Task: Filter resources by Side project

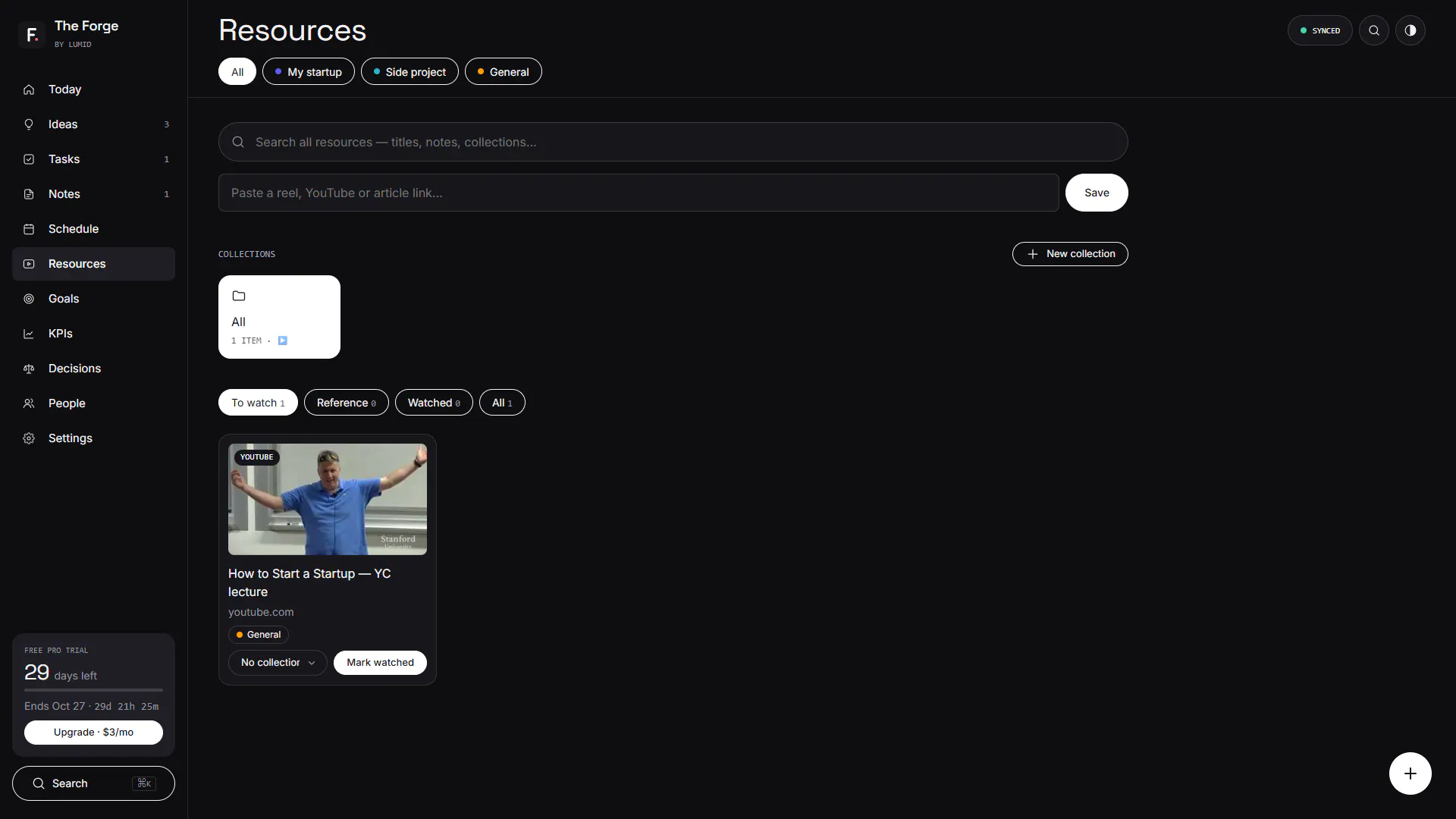Action: (409, 71)
